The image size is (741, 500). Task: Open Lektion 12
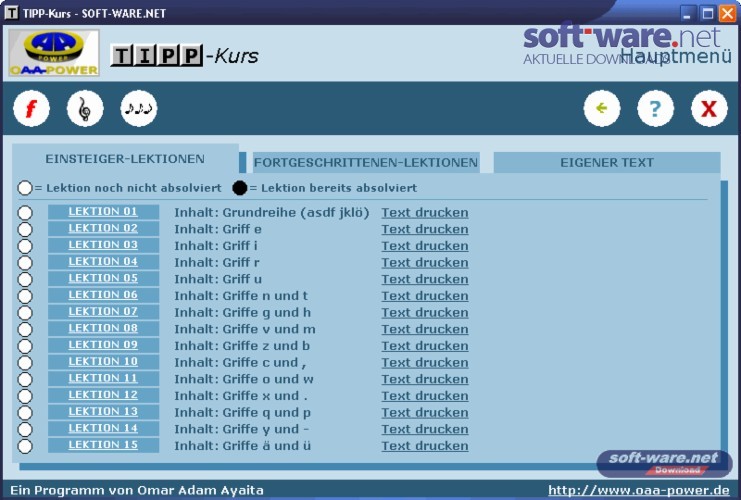point(103,395)
